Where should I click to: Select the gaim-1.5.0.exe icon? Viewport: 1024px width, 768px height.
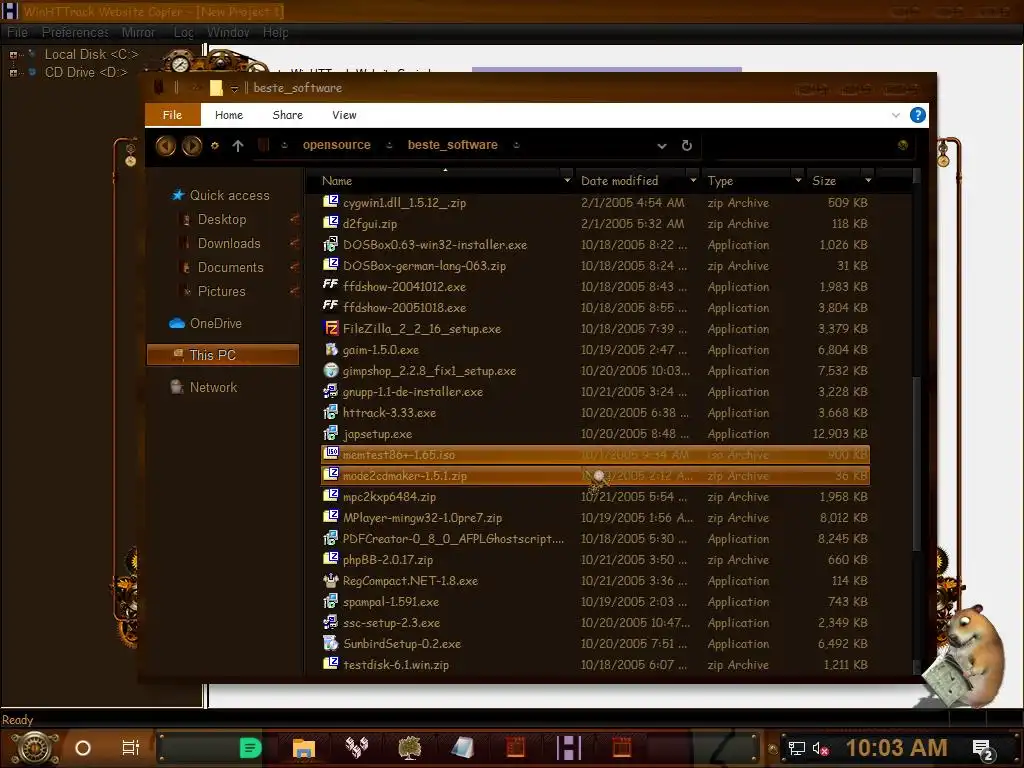[x=331, y=349]
